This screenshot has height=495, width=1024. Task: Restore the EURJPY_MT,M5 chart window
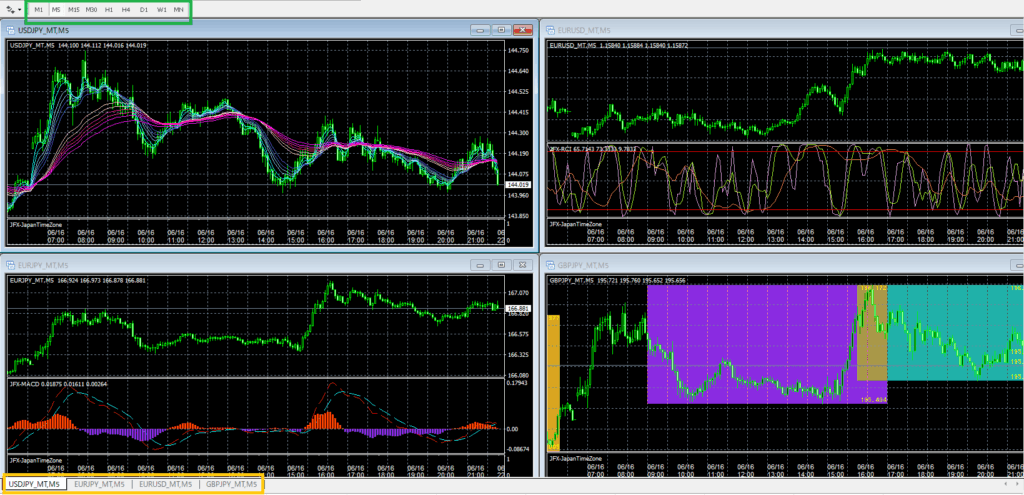coord(502,264)
